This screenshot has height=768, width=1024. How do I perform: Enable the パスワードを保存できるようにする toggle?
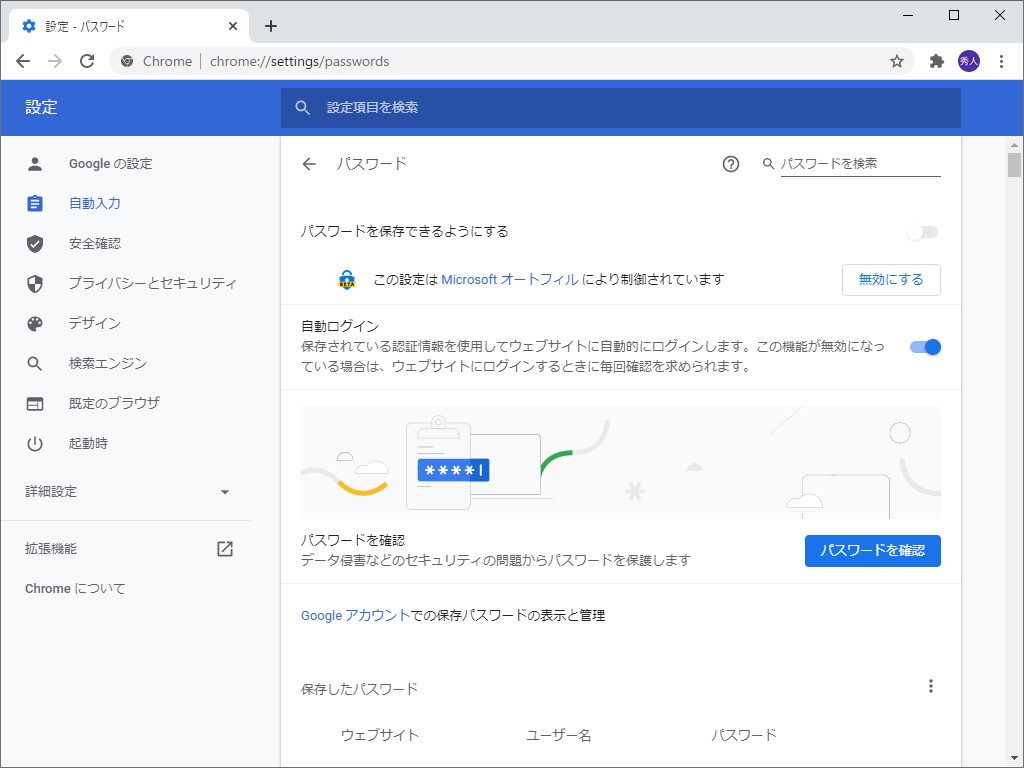[921, 232]
